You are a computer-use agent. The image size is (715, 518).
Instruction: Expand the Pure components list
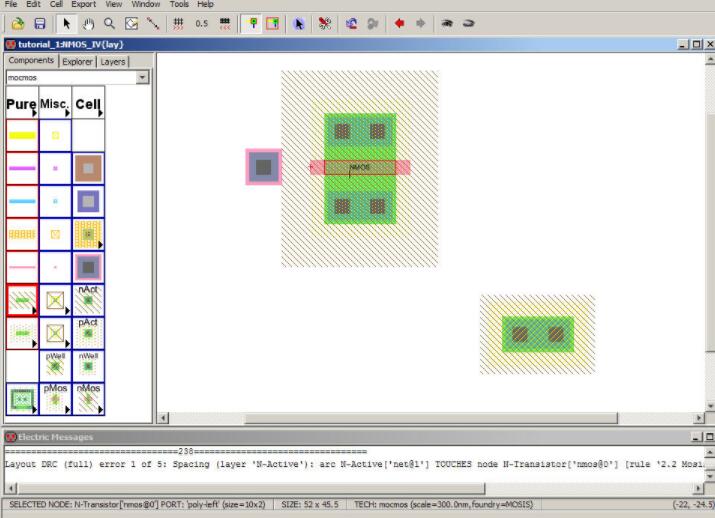[x=22, y=104]
